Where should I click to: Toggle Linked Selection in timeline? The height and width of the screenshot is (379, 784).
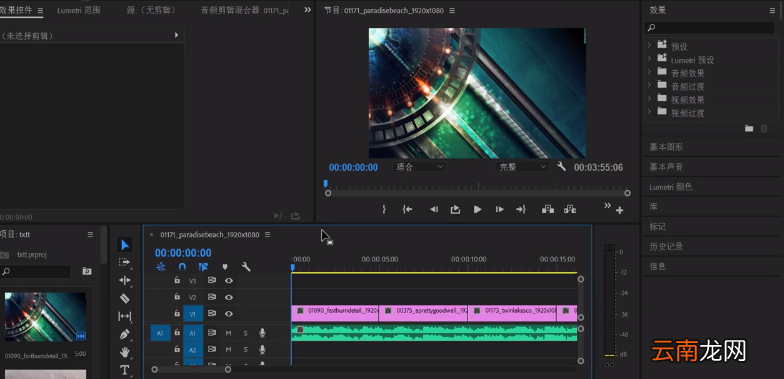click(x=203, y=267)
